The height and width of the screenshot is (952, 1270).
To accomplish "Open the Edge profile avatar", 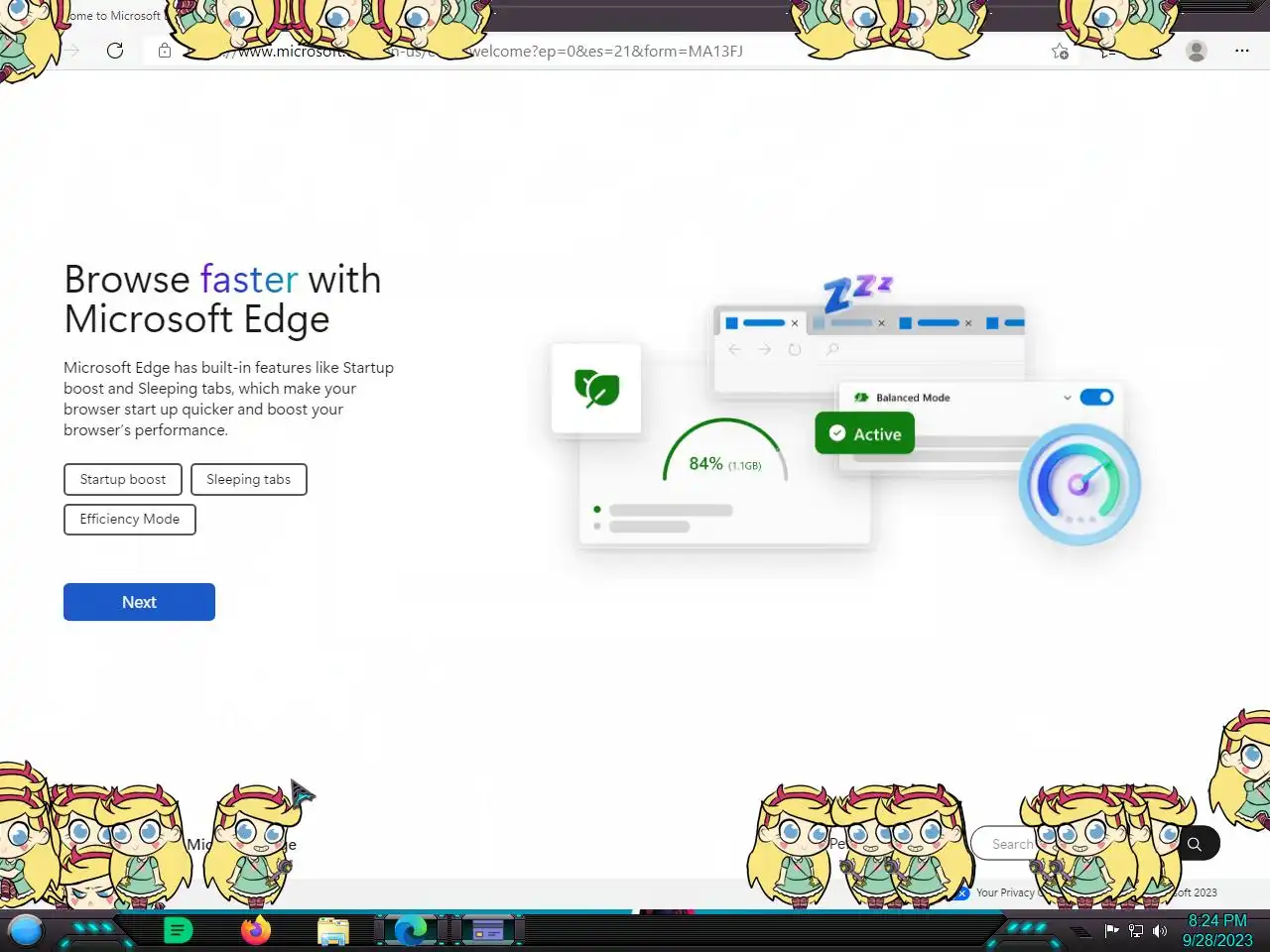I will pos(1197,51).
